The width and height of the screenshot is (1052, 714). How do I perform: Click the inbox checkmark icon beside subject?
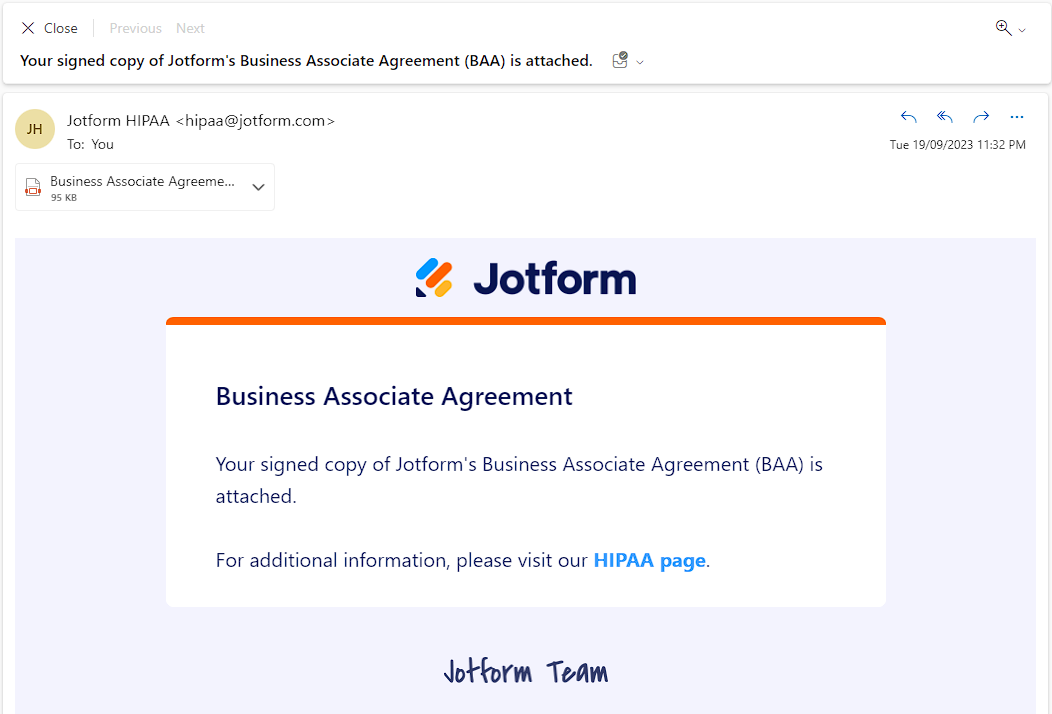click(x=620, y=61)
